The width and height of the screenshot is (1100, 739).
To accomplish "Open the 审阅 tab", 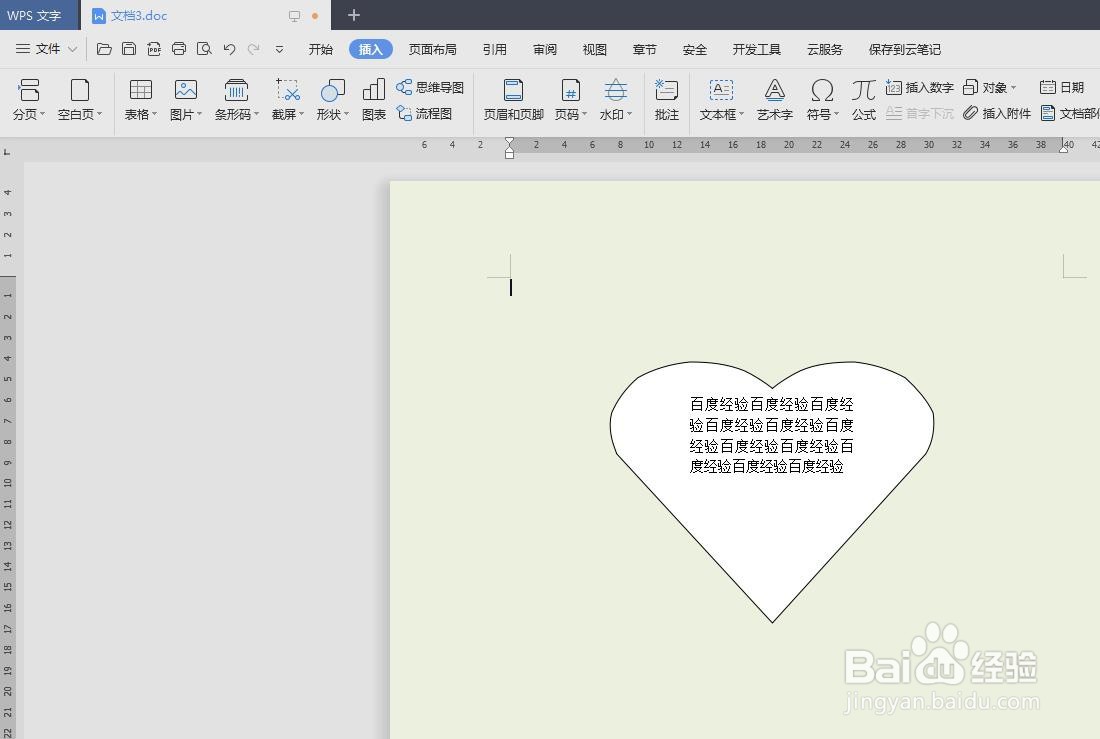I will tap(544, 49).
